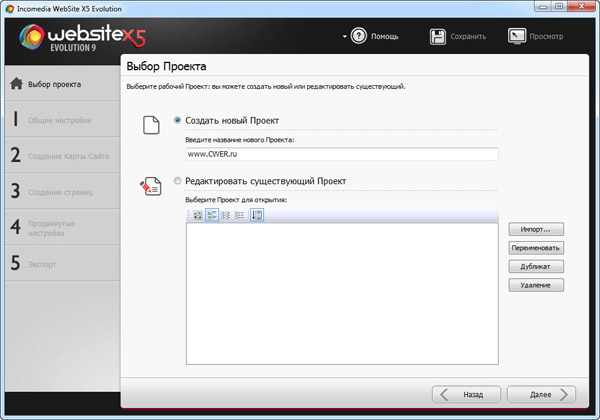Click the new blank project page icon

click(x=151, y=125)
